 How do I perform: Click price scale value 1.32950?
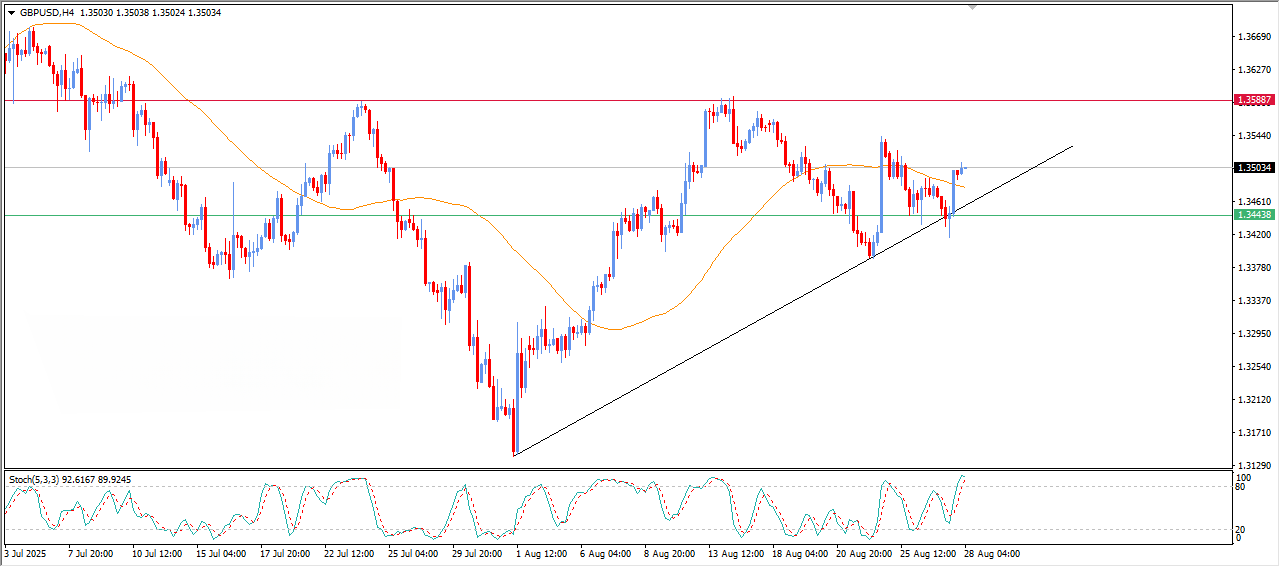[x=1254, y=334]
